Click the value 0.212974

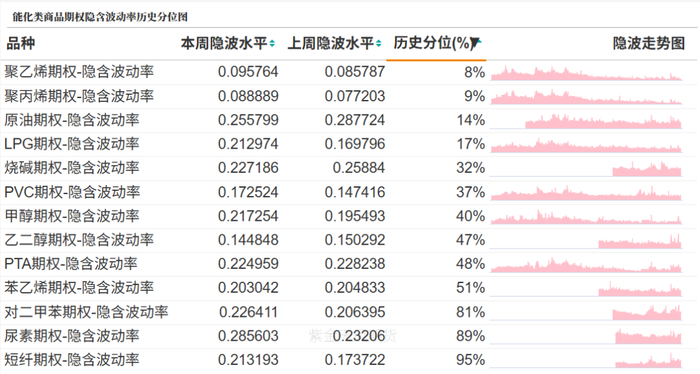[248, 144]
